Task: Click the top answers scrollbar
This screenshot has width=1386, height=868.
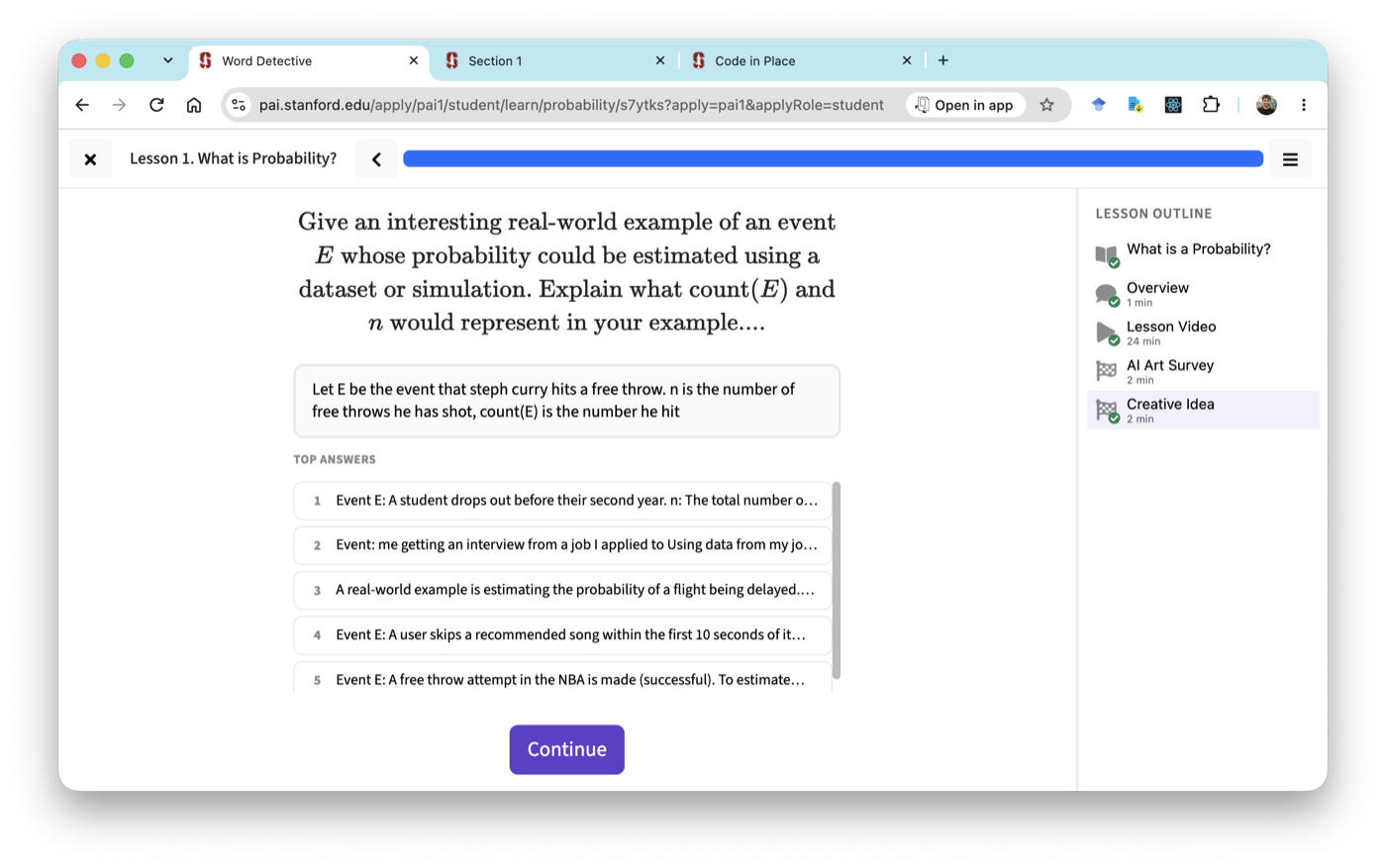Action: pyautogui.click(x=837, y=580)
